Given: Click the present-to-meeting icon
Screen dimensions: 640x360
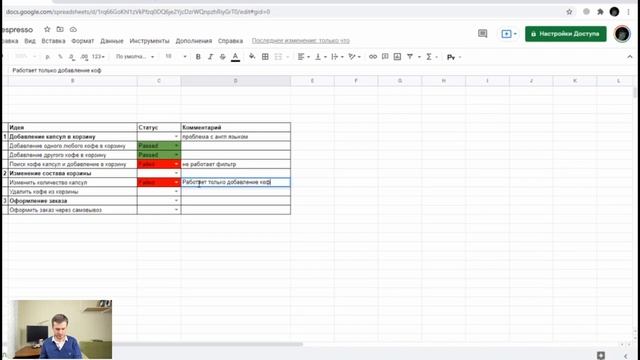Looking at the screenshot, I should [508, 34].
